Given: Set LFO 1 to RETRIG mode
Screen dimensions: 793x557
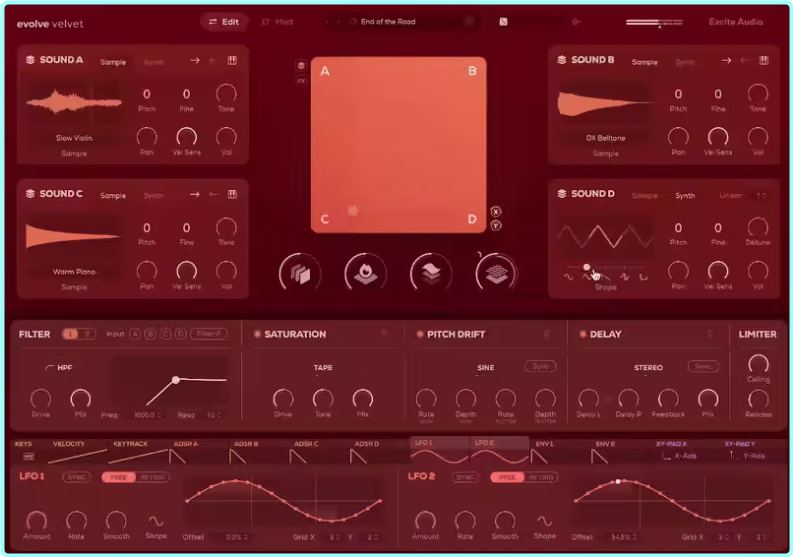Looking at the screenshot, I should pos(152,477).
